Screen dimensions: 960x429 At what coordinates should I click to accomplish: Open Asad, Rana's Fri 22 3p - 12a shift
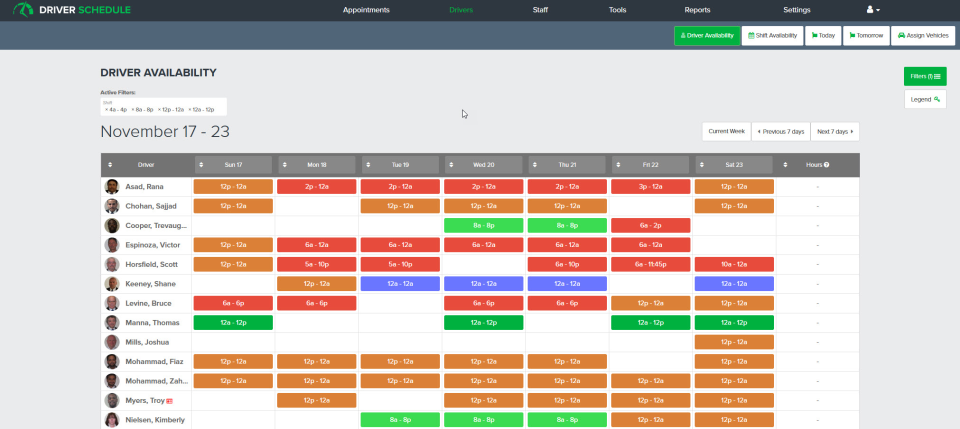pos(650,187)
